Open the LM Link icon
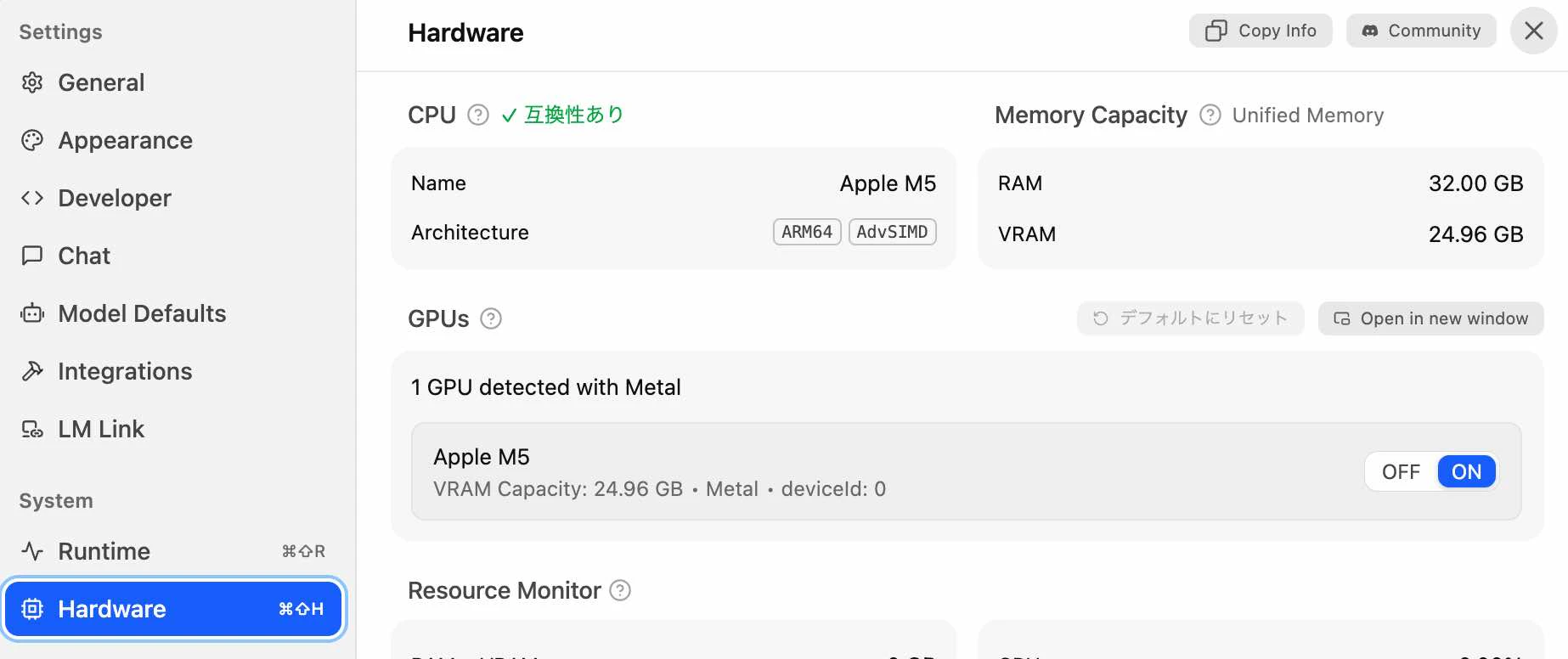Screen dimensions: 1568x659 click(32, 429)
